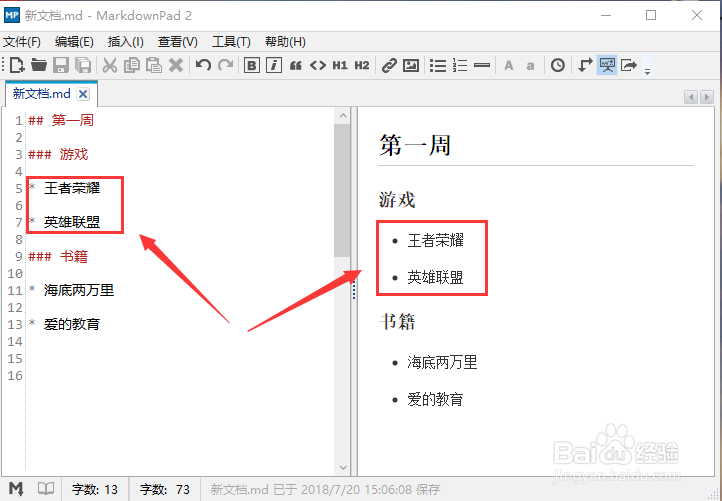Open a file using the folder icon
This screenshot has width=722, height=501.
(x=39, y=65)
